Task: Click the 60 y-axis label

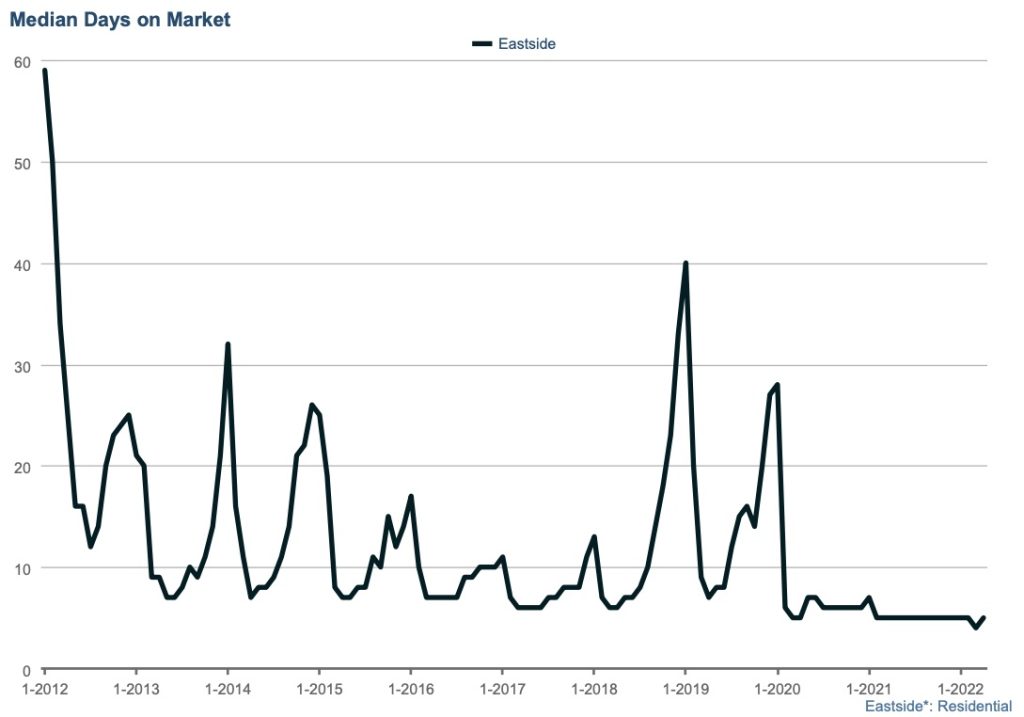Action: (22, 62)
